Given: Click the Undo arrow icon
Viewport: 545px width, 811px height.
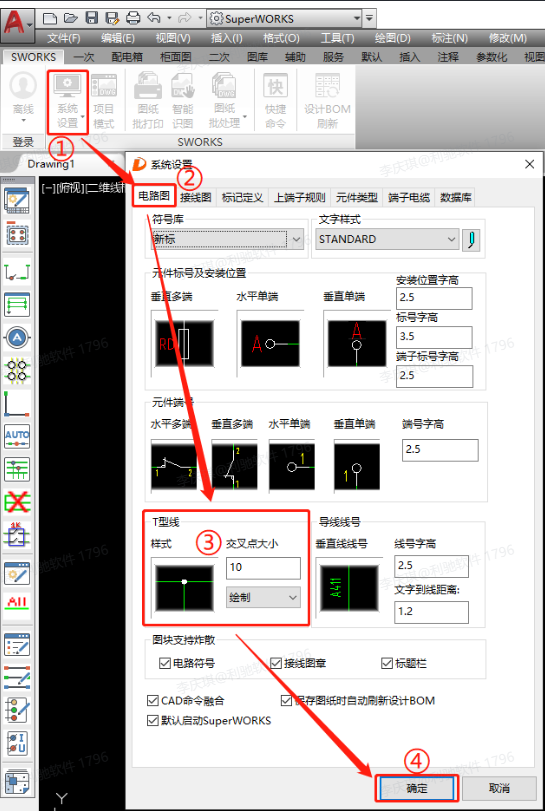Looking at the screenshot, I should pos(154,19).
